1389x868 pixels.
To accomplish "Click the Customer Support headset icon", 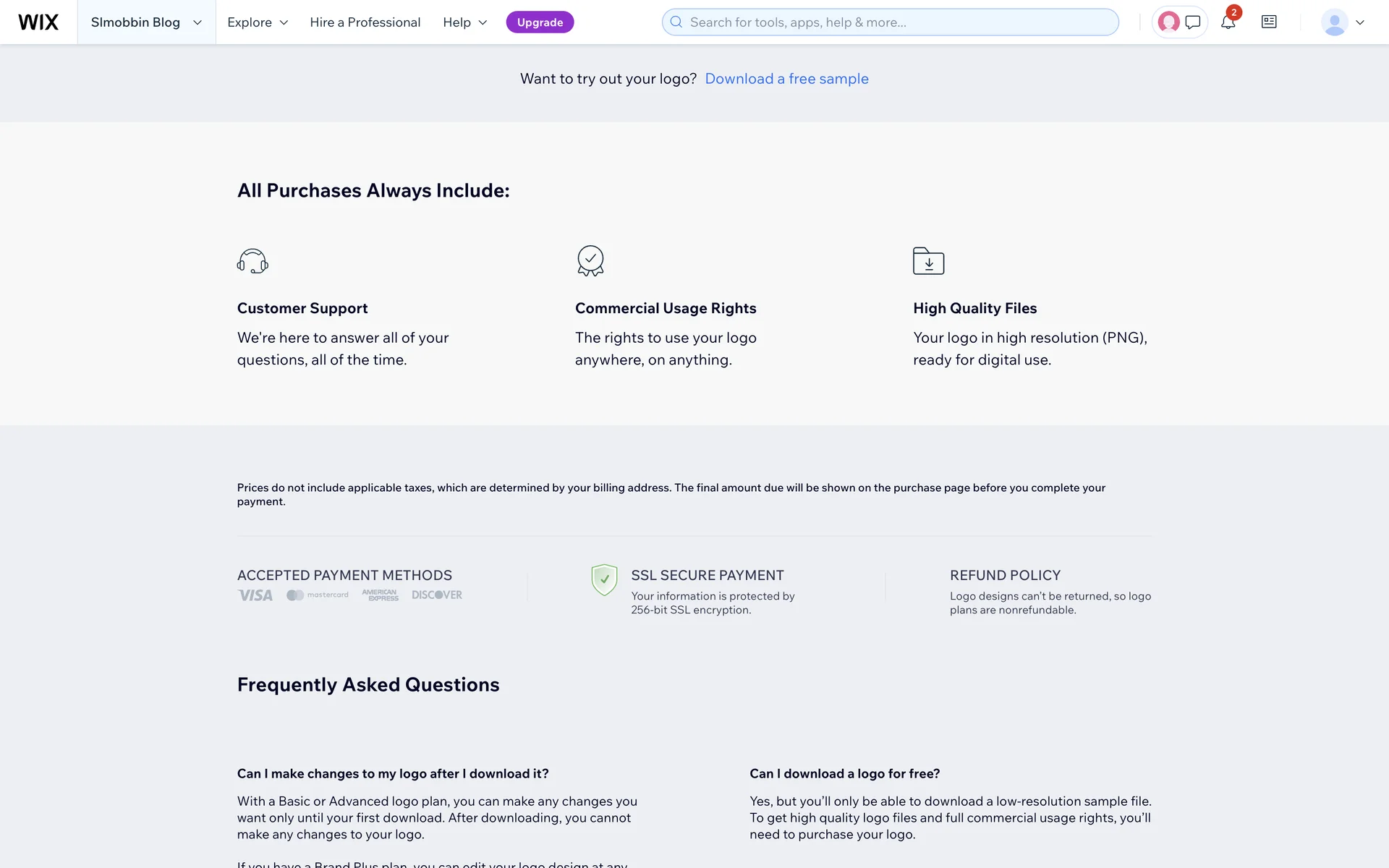I will point(252,261).
